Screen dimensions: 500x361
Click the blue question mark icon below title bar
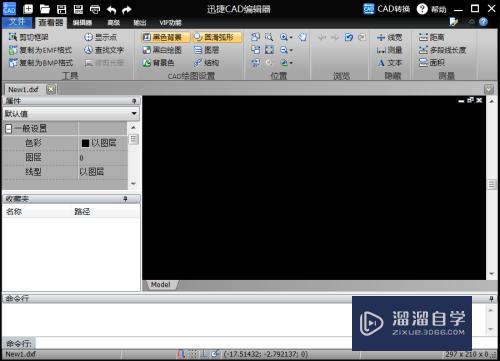click(x=483, y=22)
